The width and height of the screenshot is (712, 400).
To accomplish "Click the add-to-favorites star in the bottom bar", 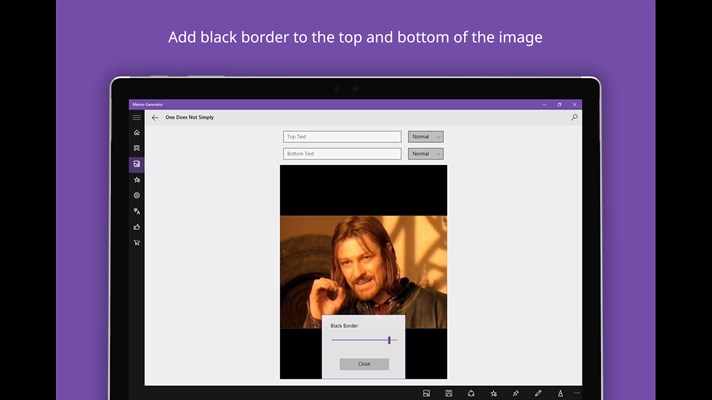I will tap(494, 393).
